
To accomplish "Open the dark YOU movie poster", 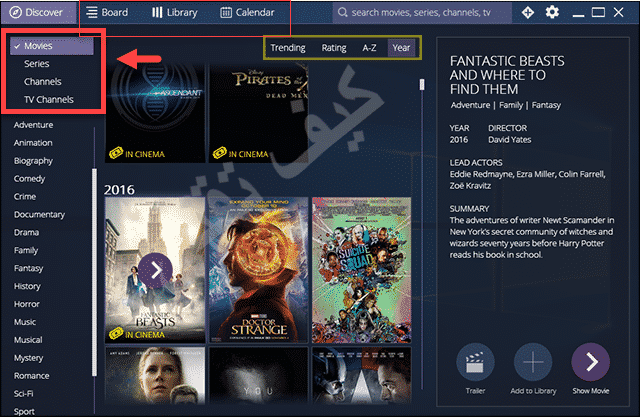I will [258, 375].
